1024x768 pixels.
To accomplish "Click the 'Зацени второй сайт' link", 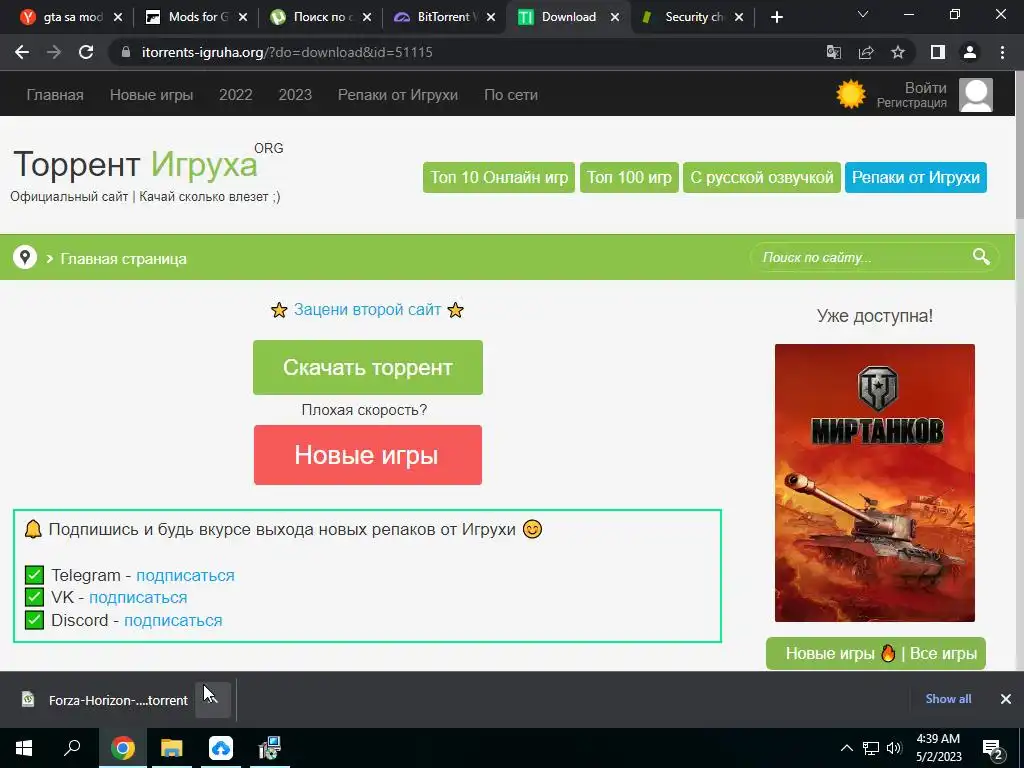I will pyautogui.click(x=368, y=310).
